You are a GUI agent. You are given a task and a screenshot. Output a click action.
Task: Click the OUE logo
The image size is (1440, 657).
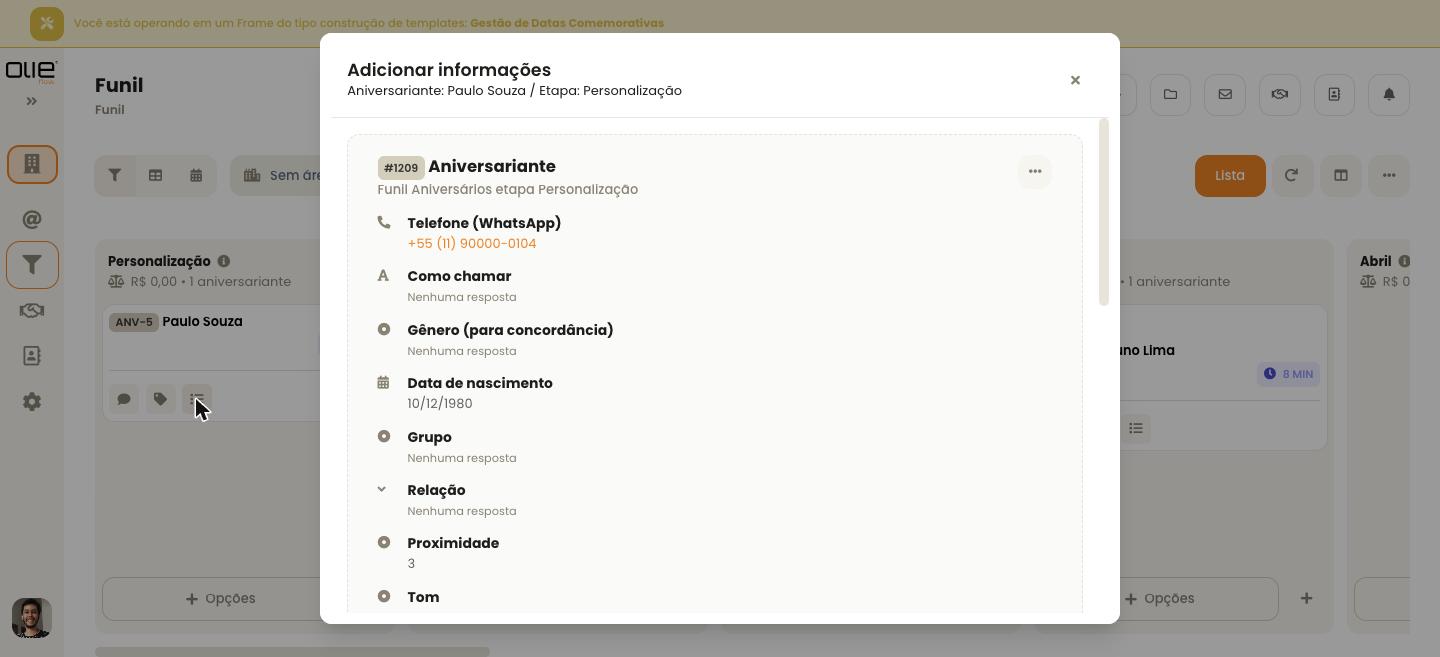[31, 71]
